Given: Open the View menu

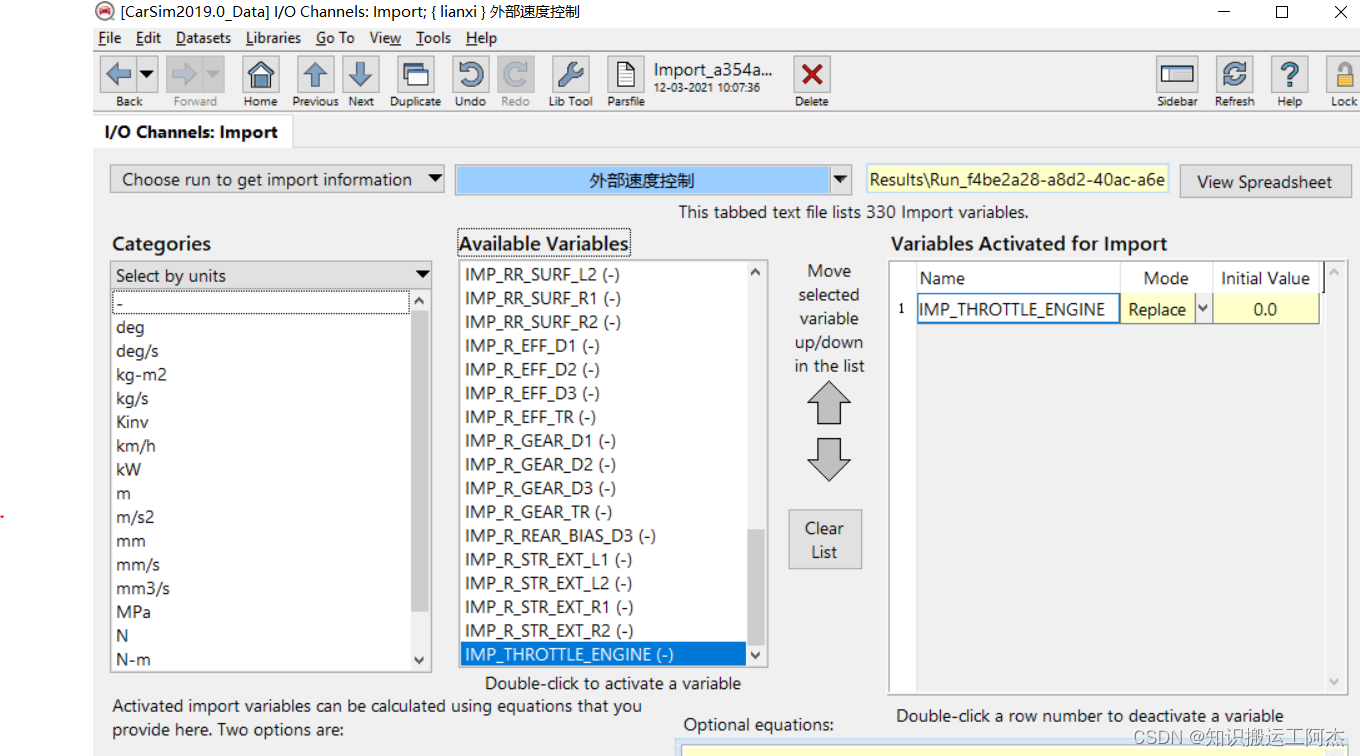Looking at the screenshot, I should tap(385, 38).
